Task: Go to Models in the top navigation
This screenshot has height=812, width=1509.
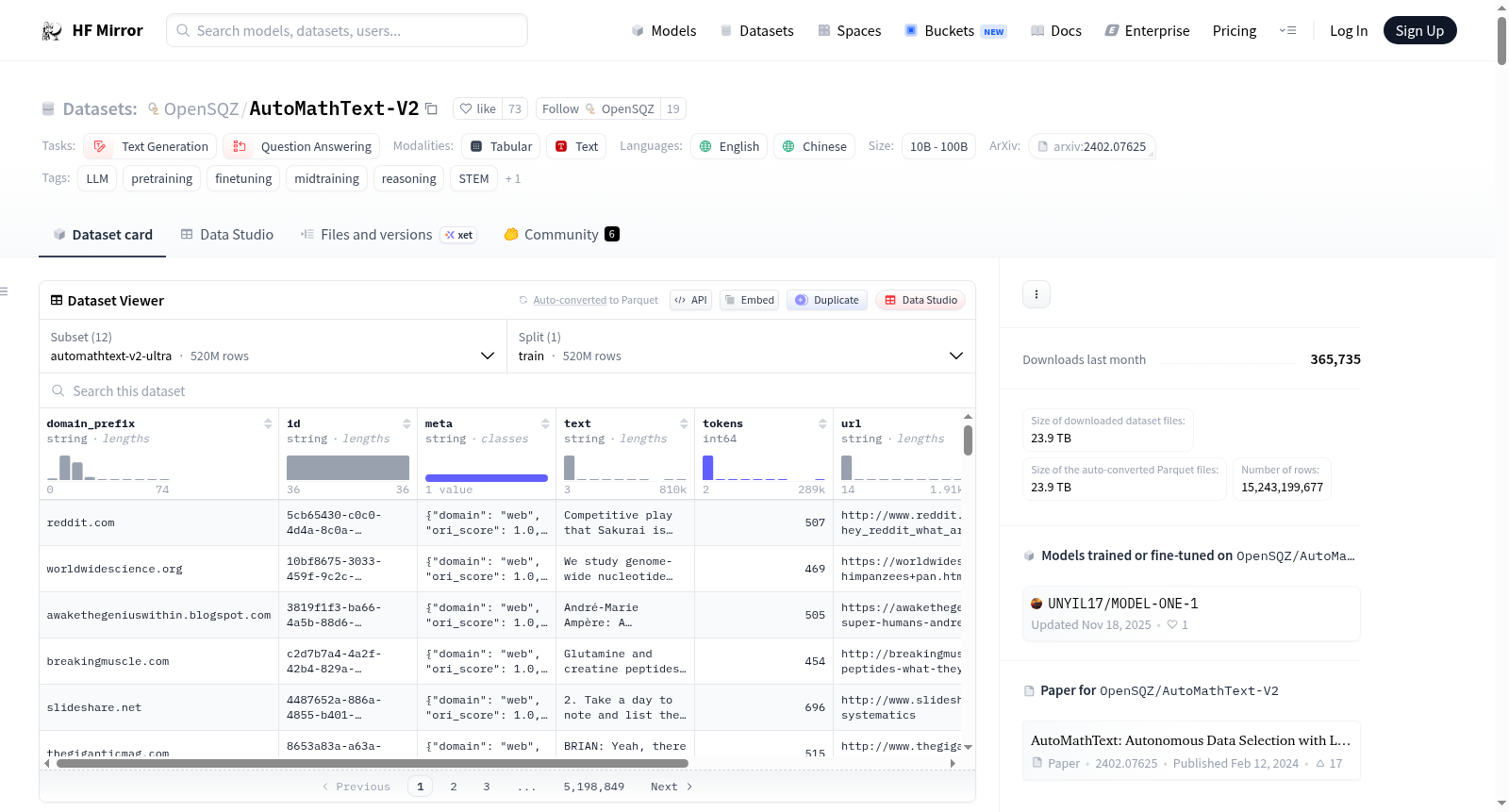Action: (x=664, y=31)
